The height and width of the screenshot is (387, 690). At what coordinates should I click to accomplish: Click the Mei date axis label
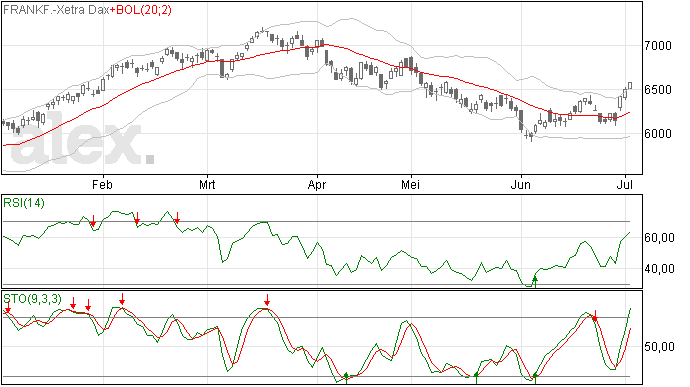[x=410, y=184]
